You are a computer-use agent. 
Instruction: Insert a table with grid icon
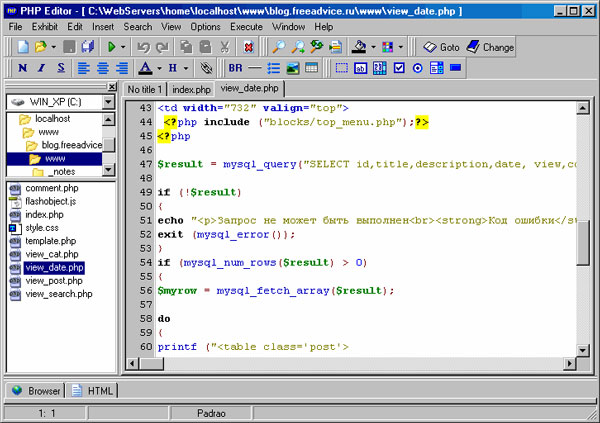[311, 68]
